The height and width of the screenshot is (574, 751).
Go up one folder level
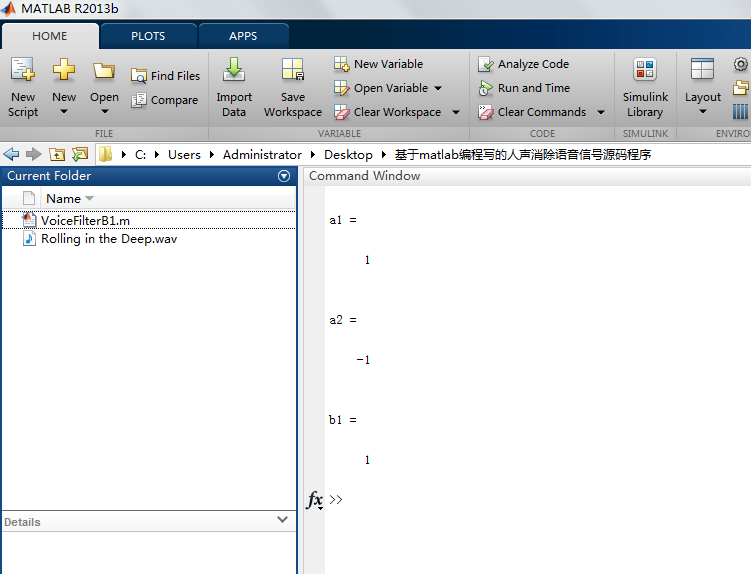click(x=57, y=154)
